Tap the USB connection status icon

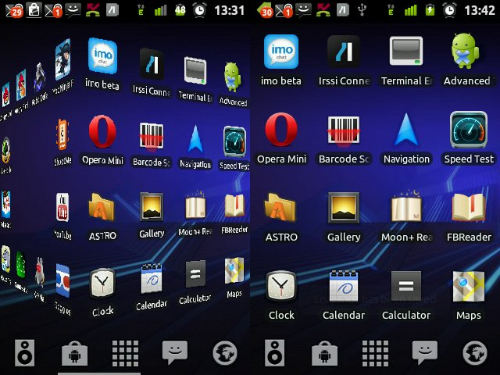(x=362, y=10)
